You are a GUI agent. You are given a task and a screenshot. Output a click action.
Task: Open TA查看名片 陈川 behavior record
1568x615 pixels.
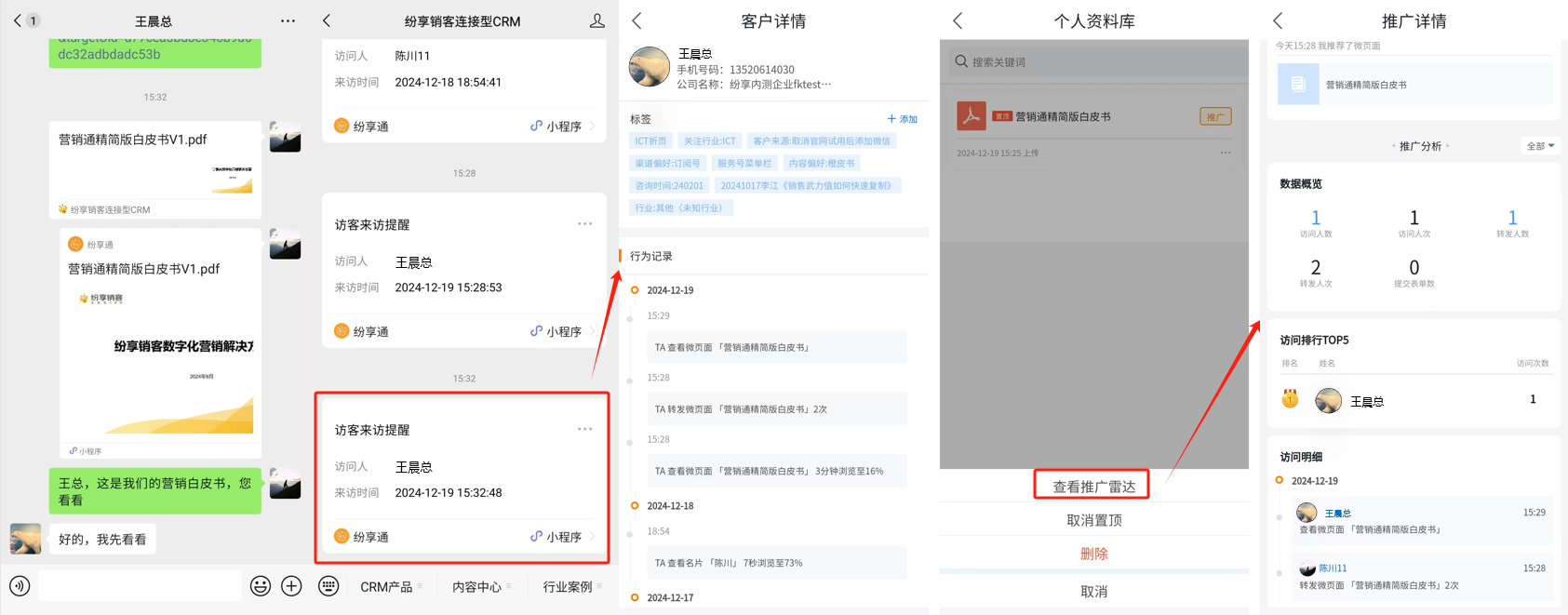click(778, 563)
